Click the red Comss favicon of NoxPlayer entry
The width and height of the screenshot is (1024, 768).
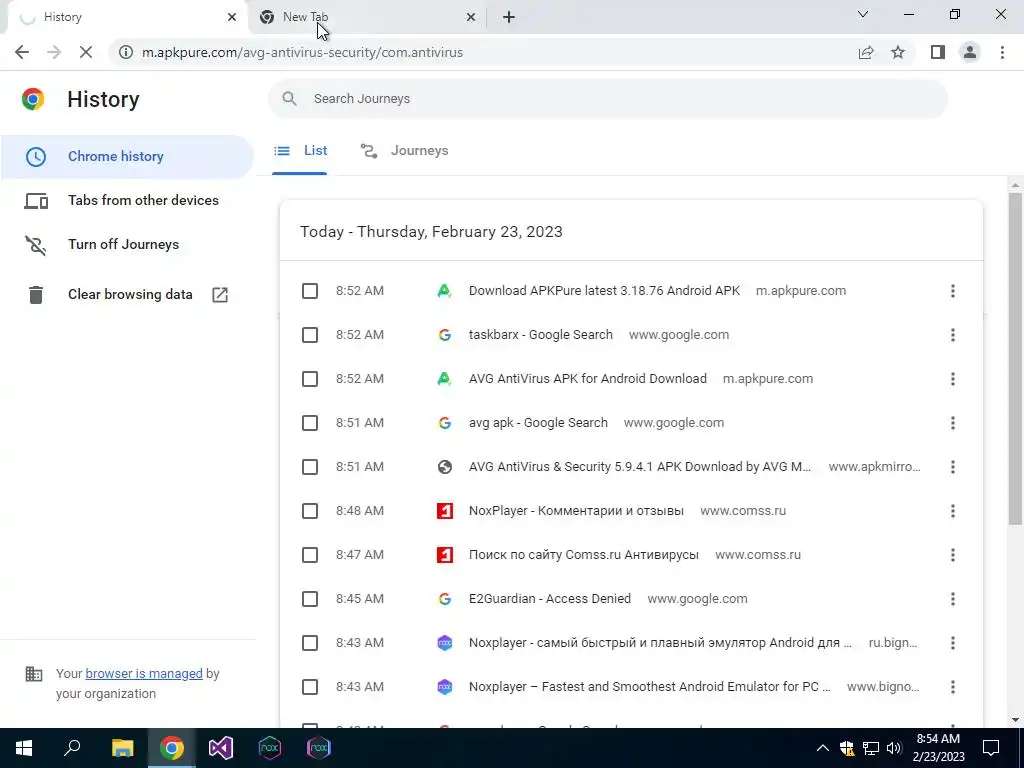445,511
